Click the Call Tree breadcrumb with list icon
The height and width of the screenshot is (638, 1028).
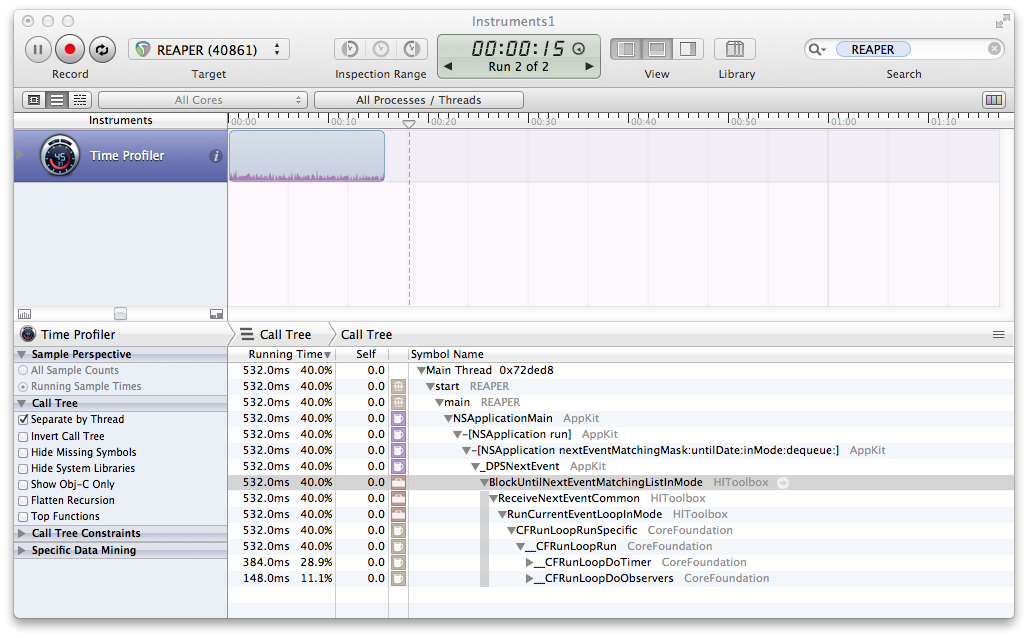(x=276, y=335)
